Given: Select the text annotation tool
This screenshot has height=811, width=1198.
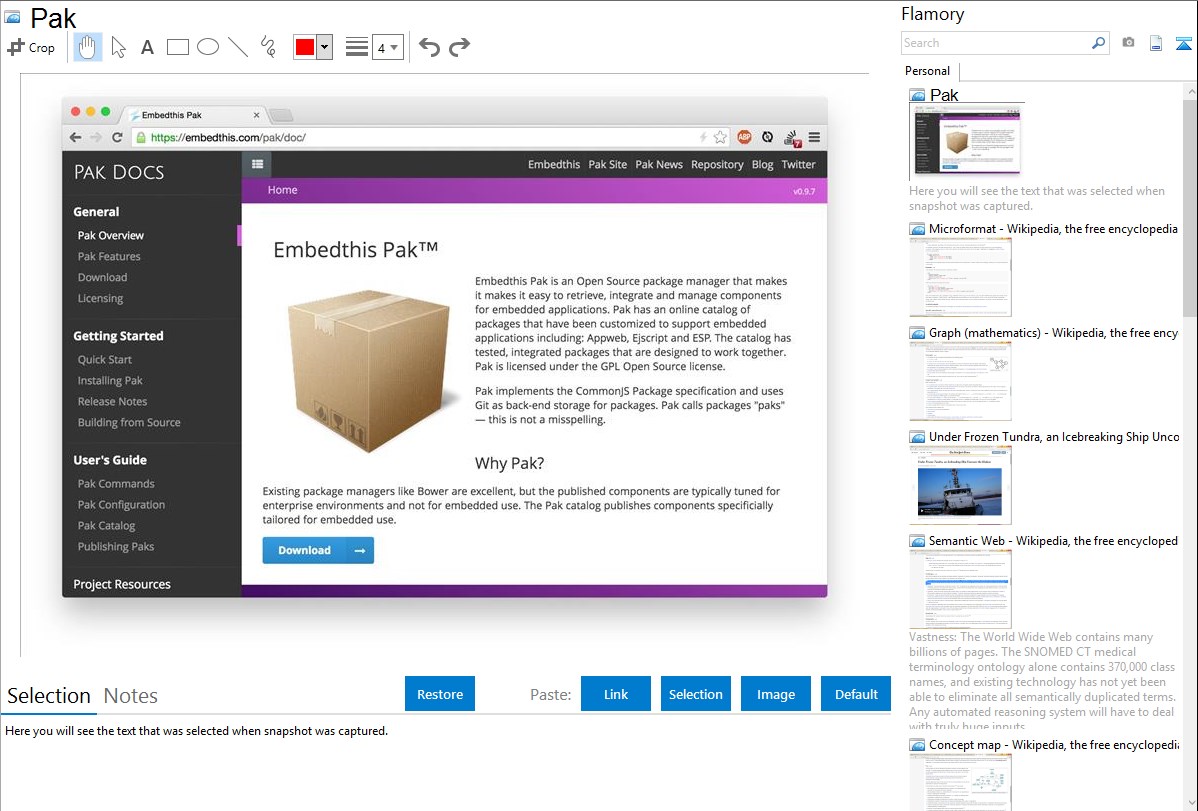Looking at the screenshot, I should tap(147, 47).
